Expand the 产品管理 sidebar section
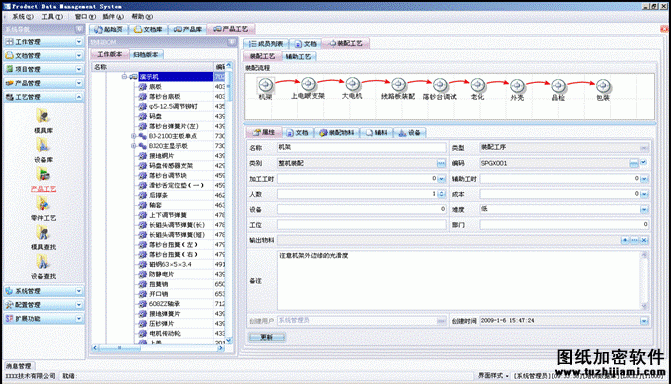This screenshot has height=384, width=671. click(x=79, y=83)
